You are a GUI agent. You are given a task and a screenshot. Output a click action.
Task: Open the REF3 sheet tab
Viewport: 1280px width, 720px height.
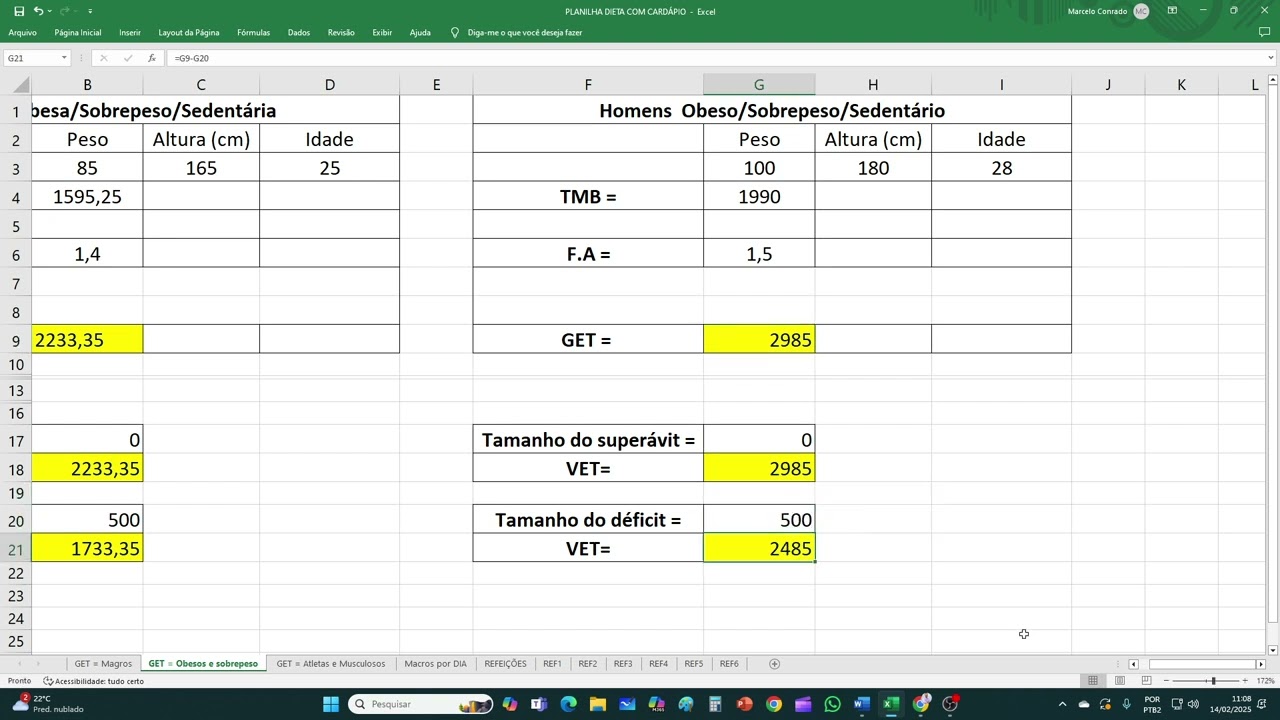click(623, 664)
